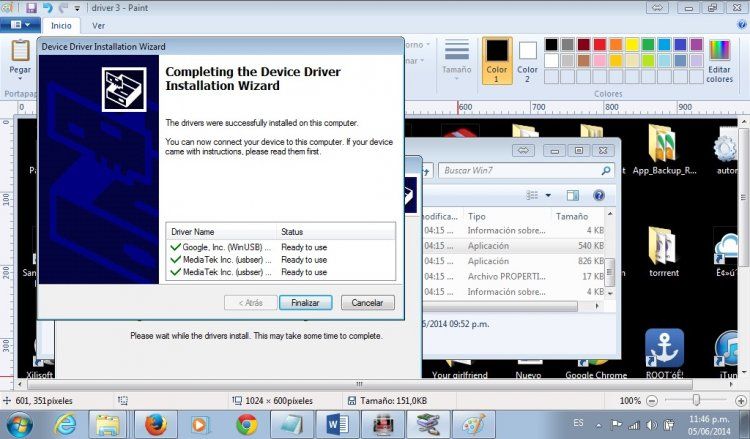The width and height of the screenshot is (750, 439).
Task: Click the '100%' zoom level text
Action: [x=630, y=401]
